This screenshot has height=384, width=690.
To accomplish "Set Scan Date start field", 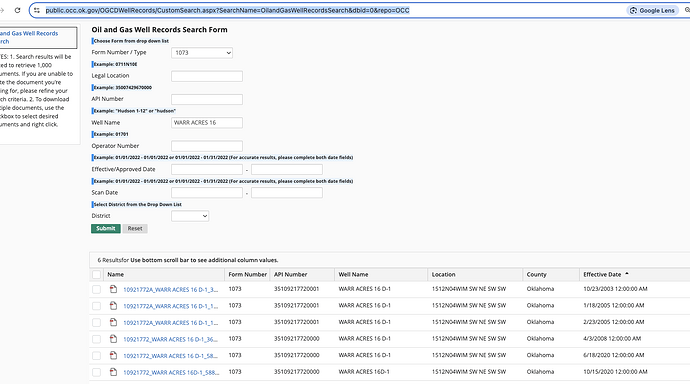I will coord(207,193).
